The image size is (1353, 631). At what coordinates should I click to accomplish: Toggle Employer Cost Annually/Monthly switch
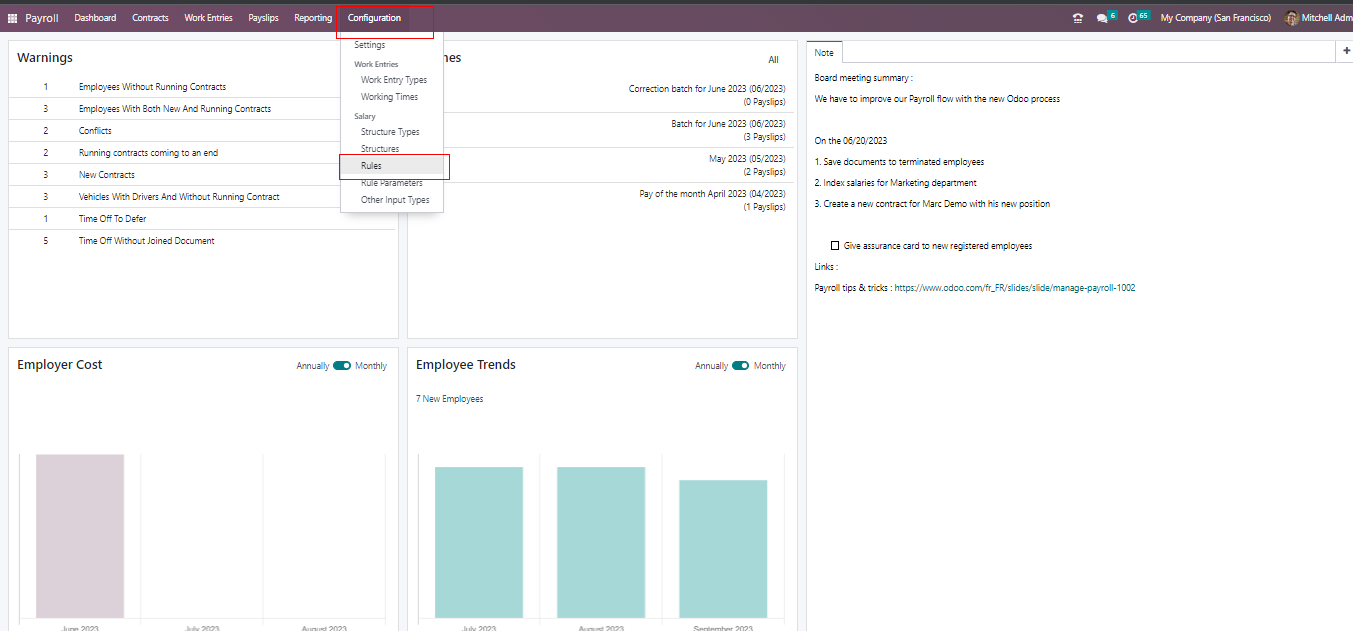coord(342,366)
